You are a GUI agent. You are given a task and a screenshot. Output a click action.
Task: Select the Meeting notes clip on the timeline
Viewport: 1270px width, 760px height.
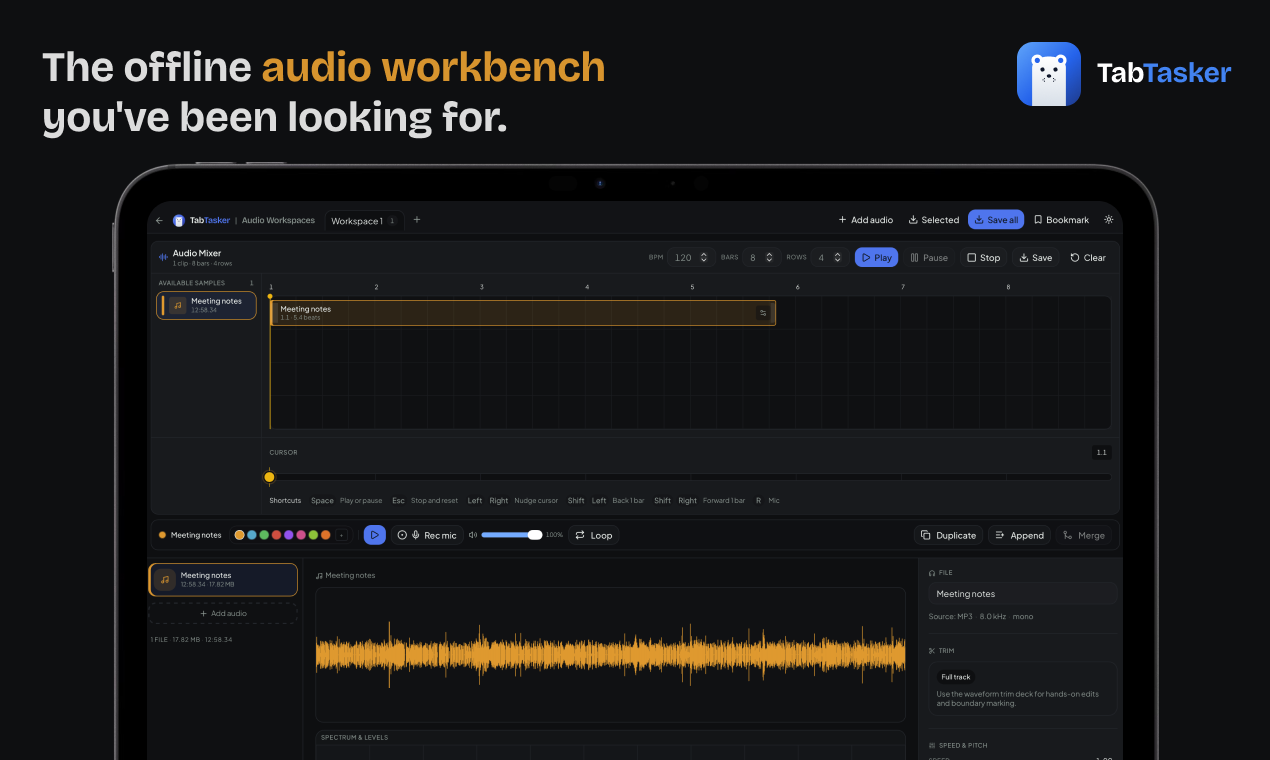tap(523, 313)
